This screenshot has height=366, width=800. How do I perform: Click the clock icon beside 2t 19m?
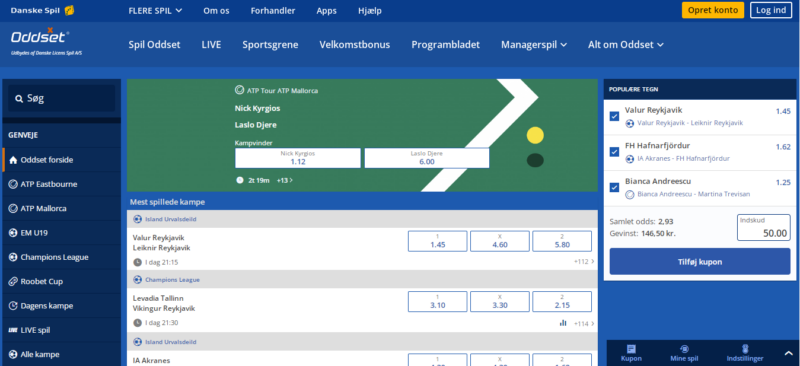tap(240, 180)
